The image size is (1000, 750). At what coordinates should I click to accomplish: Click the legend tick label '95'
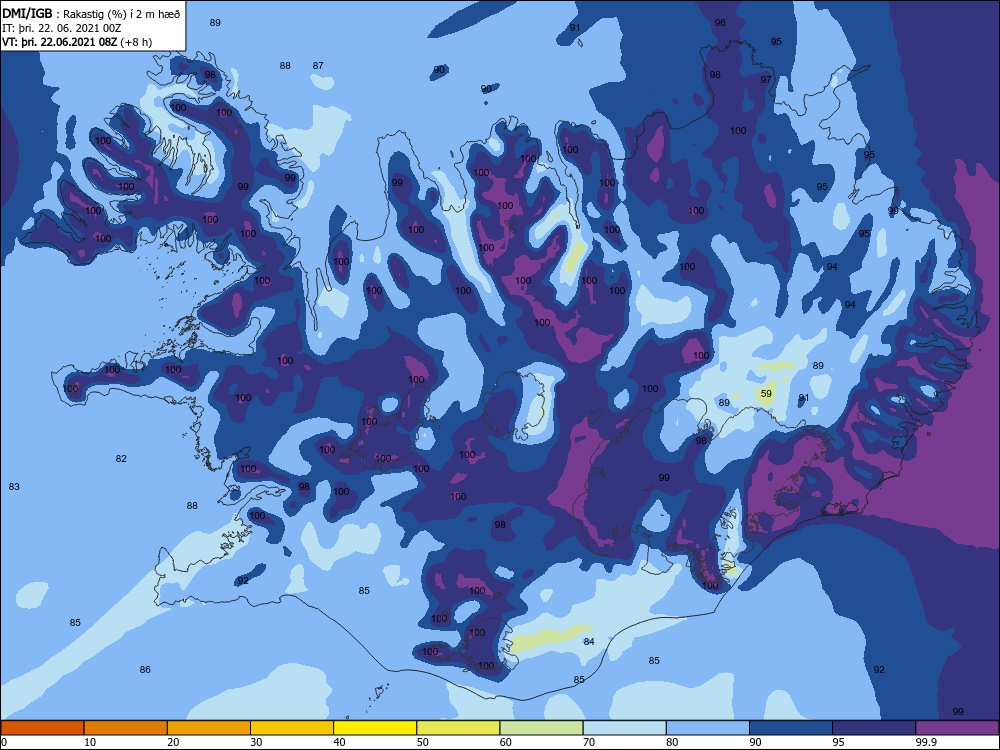(838, 742)
